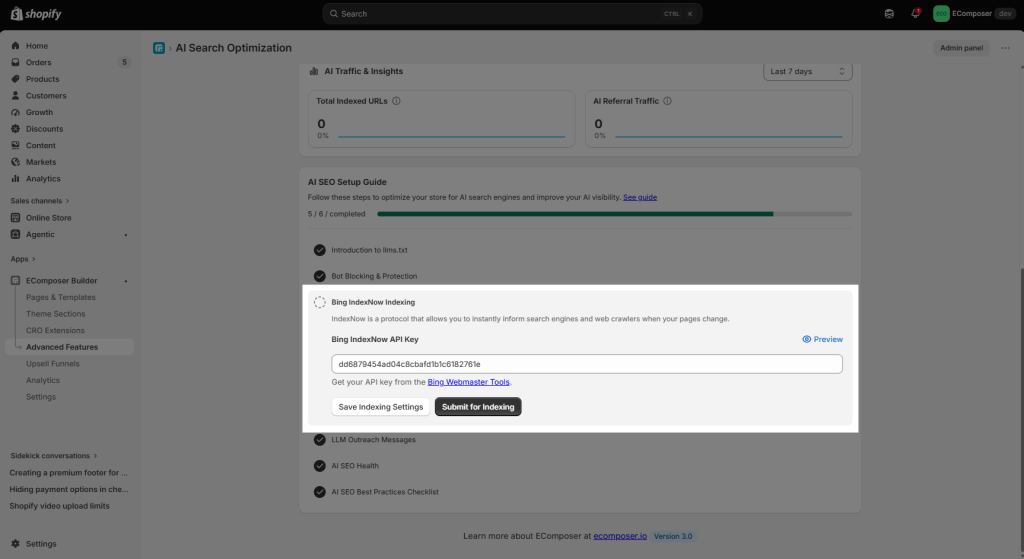The image size is (1024, 559).
Task: Open Theme Sections submenu item
Action: tap(56, 314)
